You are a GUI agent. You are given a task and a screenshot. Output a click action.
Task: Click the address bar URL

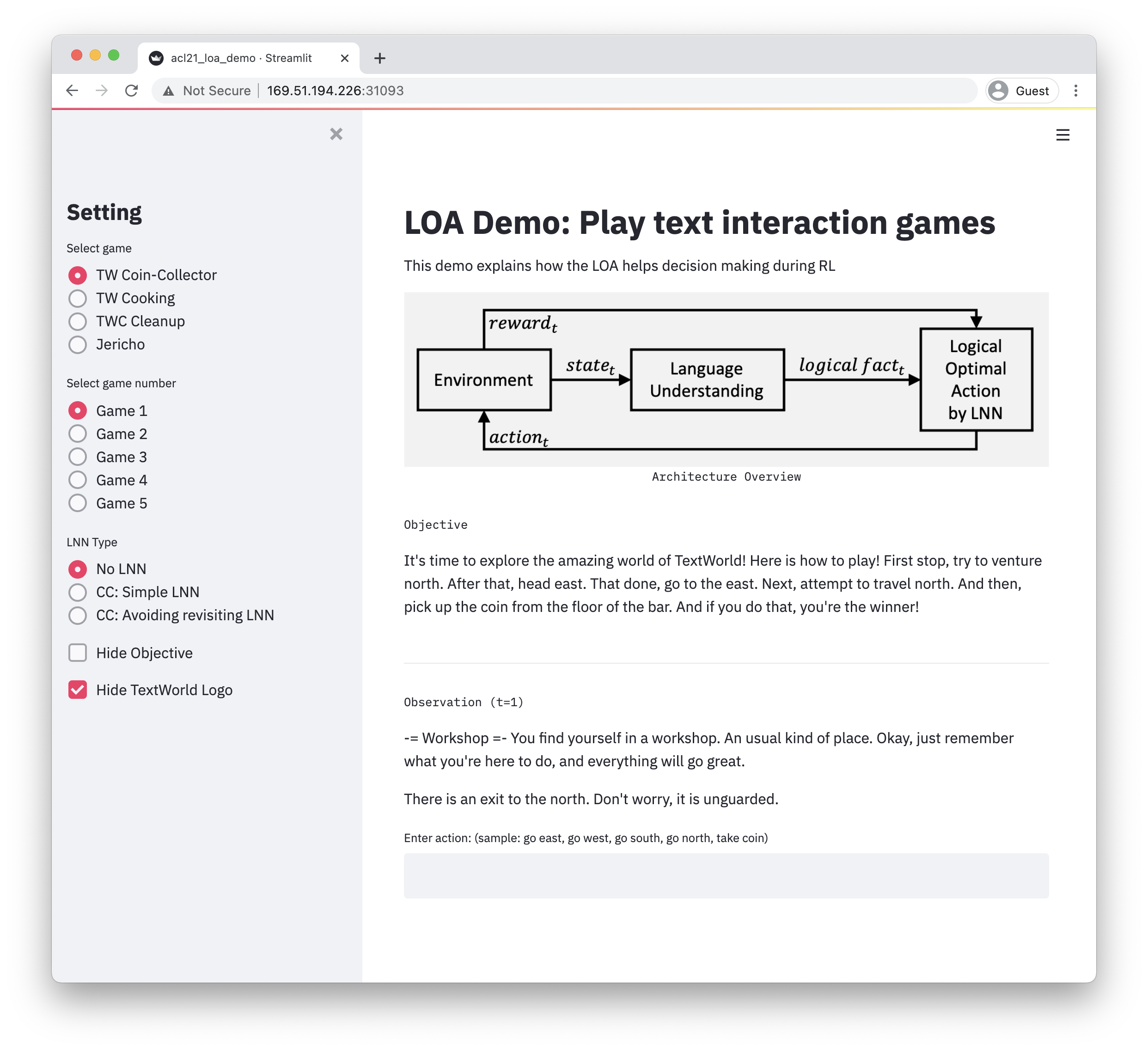336,91
